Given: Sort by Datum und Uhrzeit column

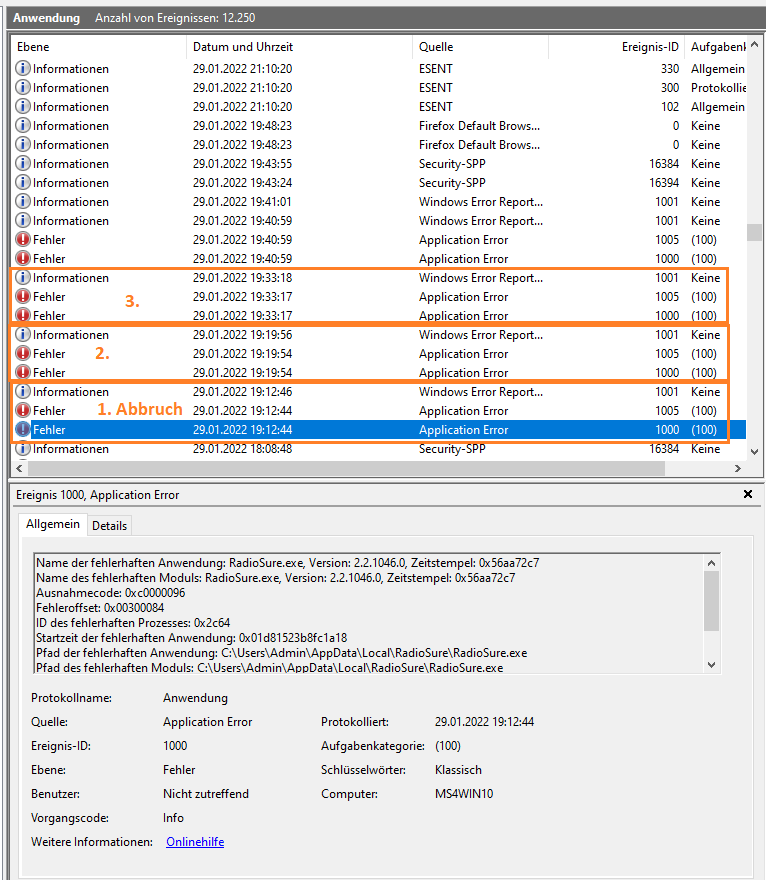Looking at the screenshot, I should [x=300, y=47].
